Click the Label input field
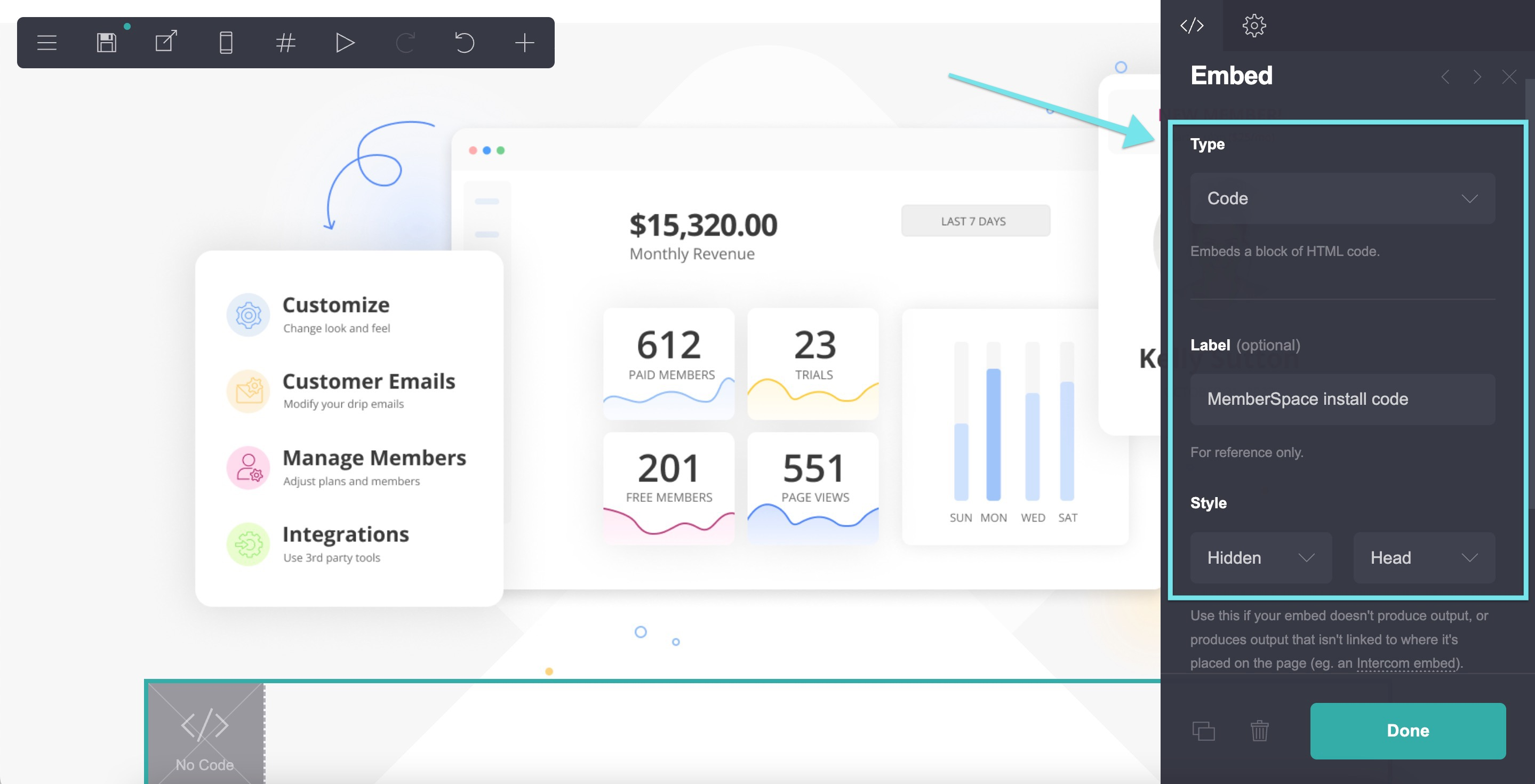The image size is (1535, 784). pos(1342,399)
